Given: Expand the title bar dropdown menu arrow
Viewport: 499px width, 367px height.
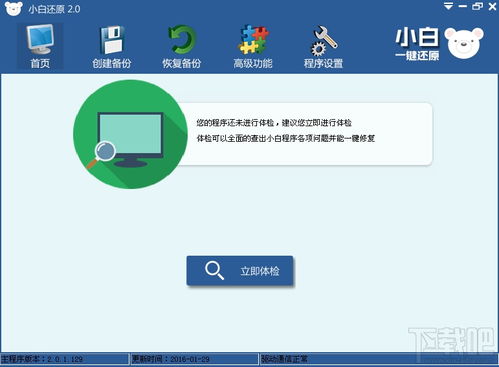Looking at the screenshot, I should [x=449, y=6].
